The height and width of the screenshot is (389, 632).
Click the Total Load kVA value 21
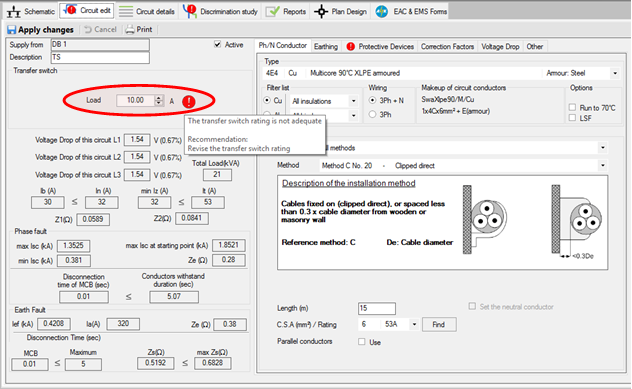(x=217, y=175)
